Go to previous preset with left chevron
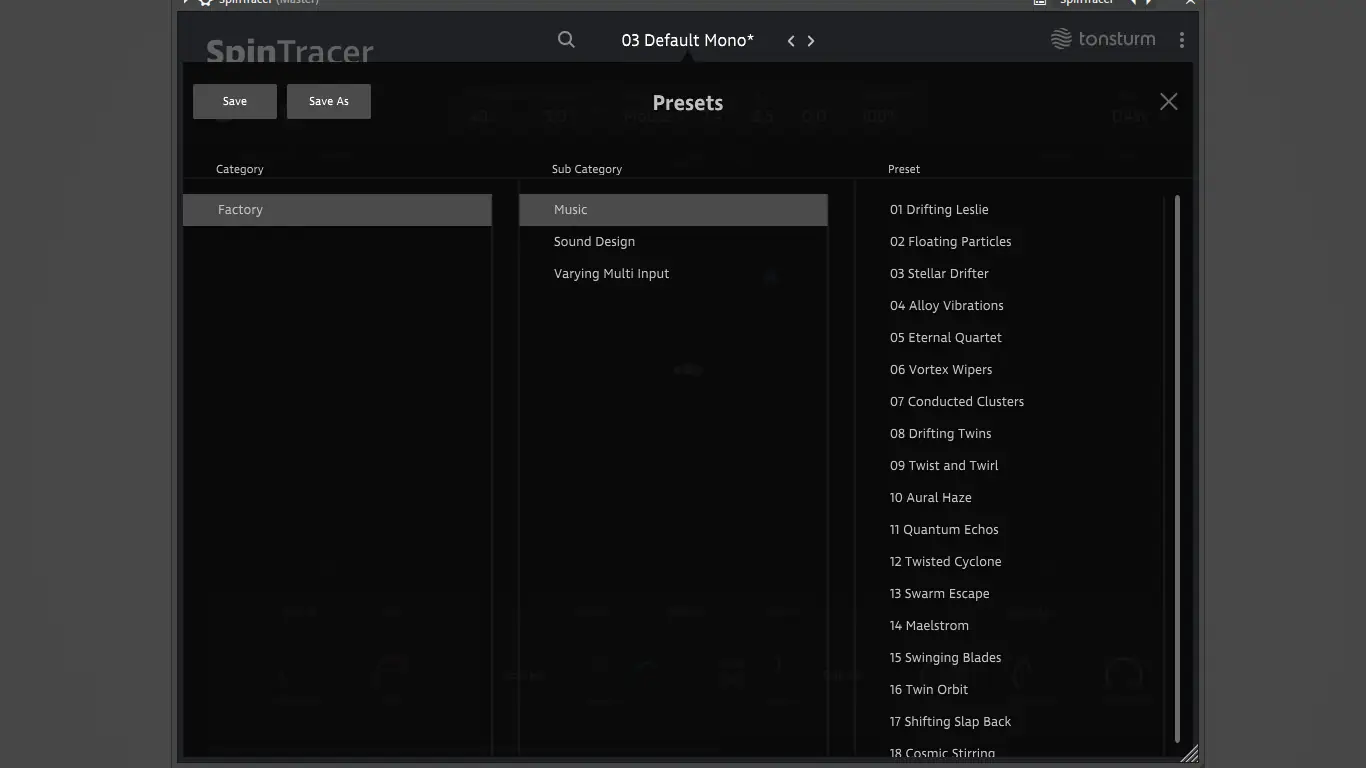This screenshot has width=1366, height=768. tap(791, 41)
